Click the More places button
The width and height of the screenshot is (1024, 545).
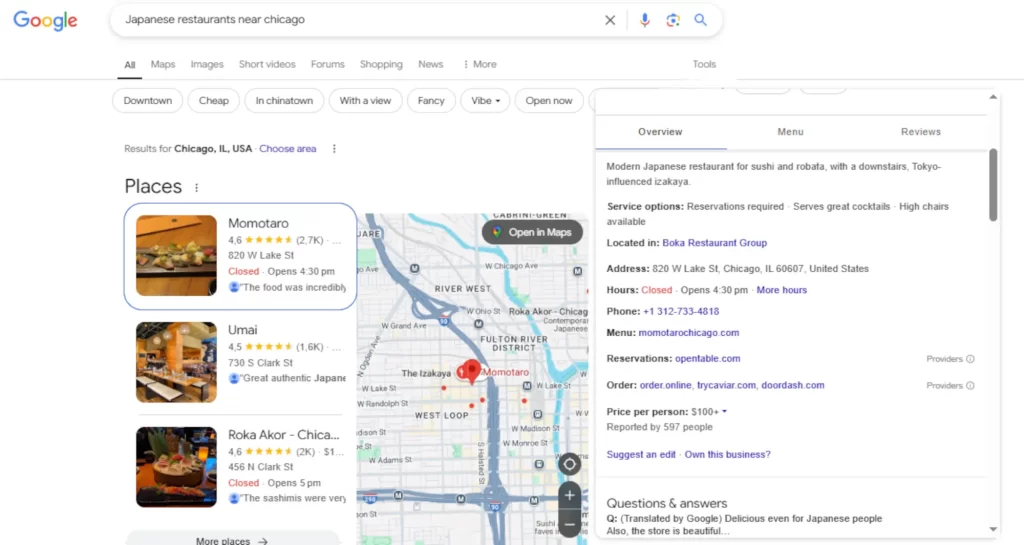(x=232, y=540)
